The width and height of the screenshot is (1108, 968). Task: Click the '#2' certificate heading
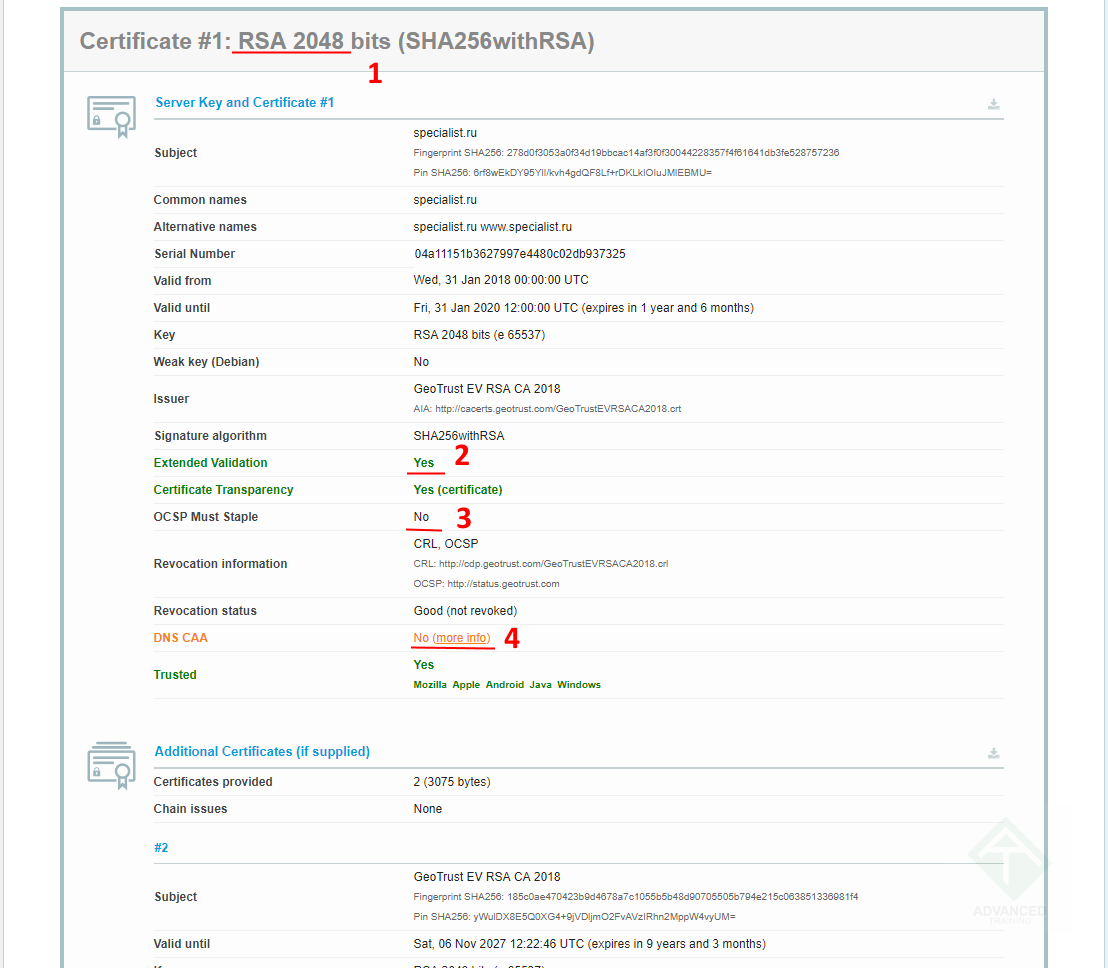pyautogui.click(x=161, y=847)
